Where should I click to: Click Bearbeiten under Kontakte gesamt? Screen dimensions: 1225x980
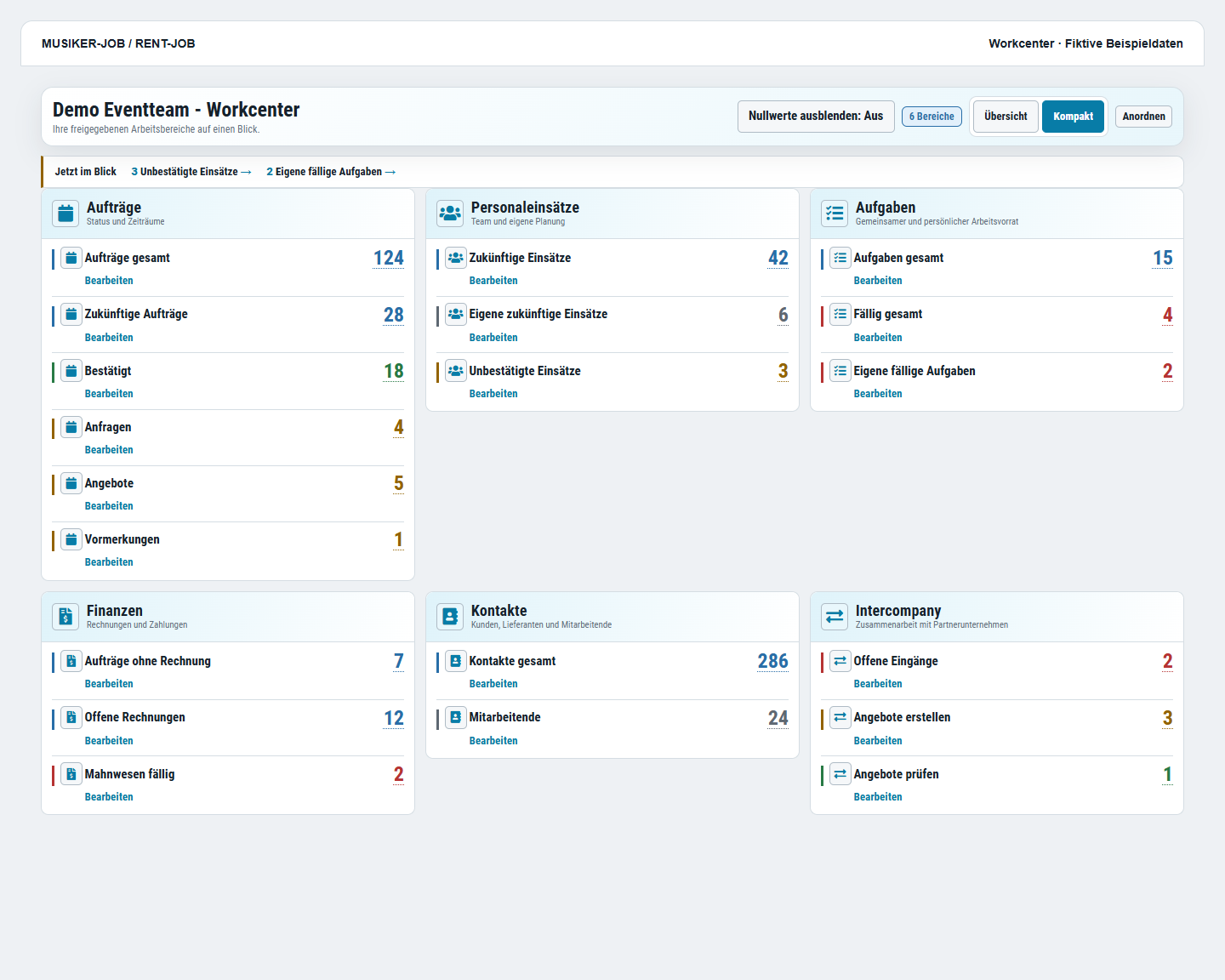coord(493,684)
